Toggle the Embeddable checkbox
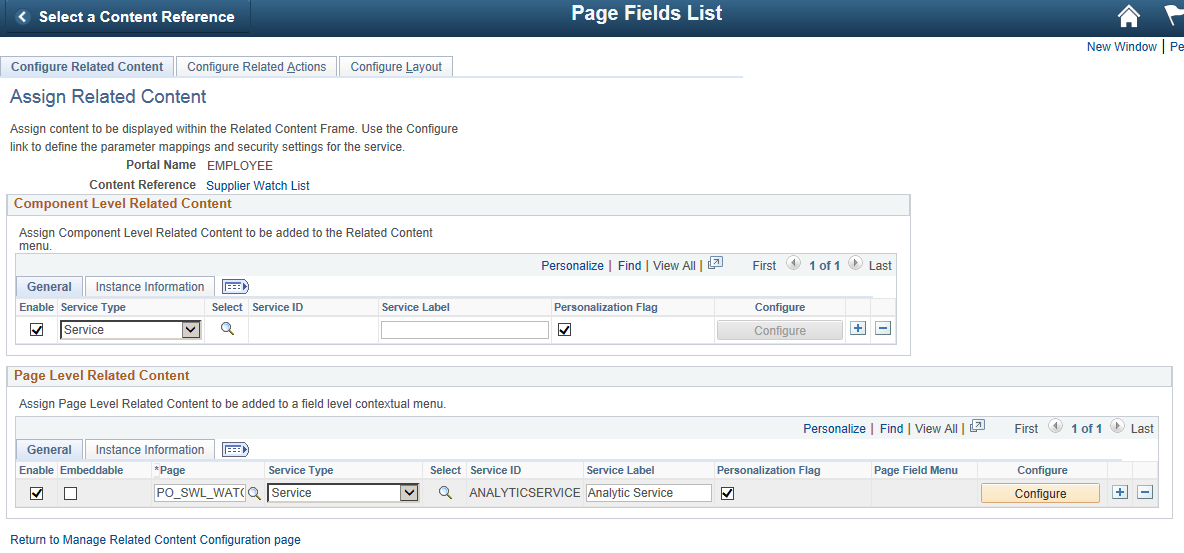The height and width of the screenshot is (553, 1184). 70,493
